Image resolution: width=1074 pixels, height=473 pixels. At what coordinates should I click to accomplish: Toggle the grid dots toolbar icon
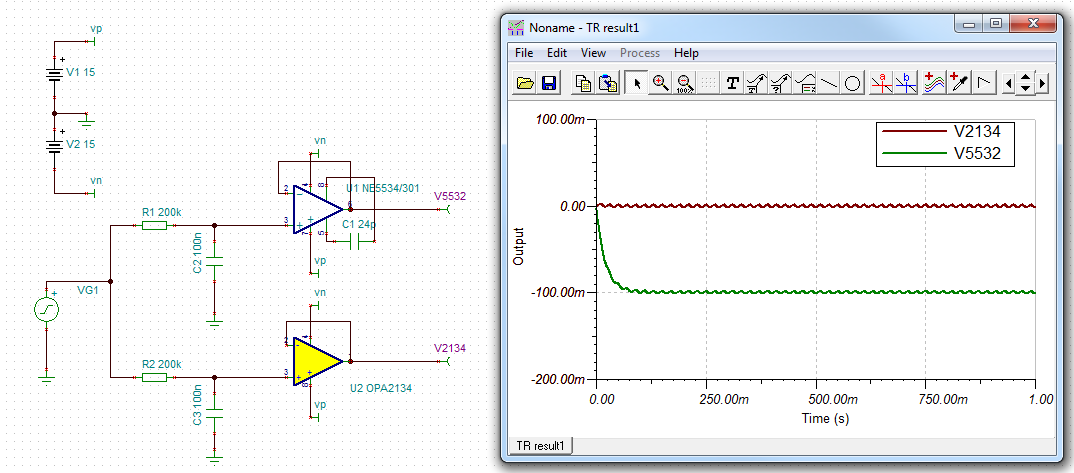(x=708, y=83)
